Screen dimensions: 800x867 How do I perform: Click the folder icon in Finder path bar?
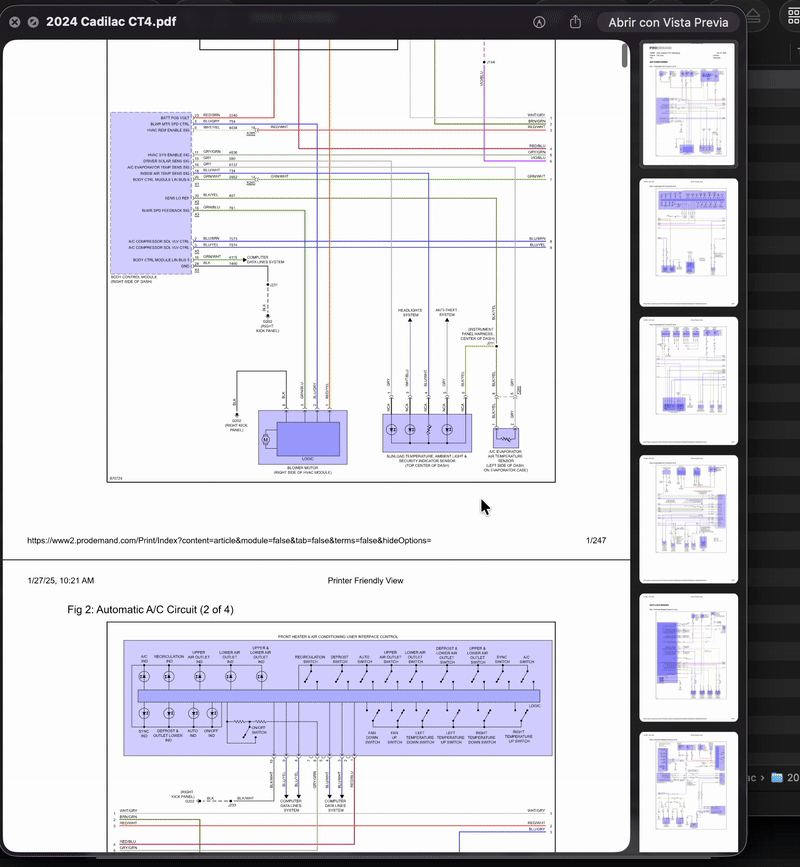(776, 776)
